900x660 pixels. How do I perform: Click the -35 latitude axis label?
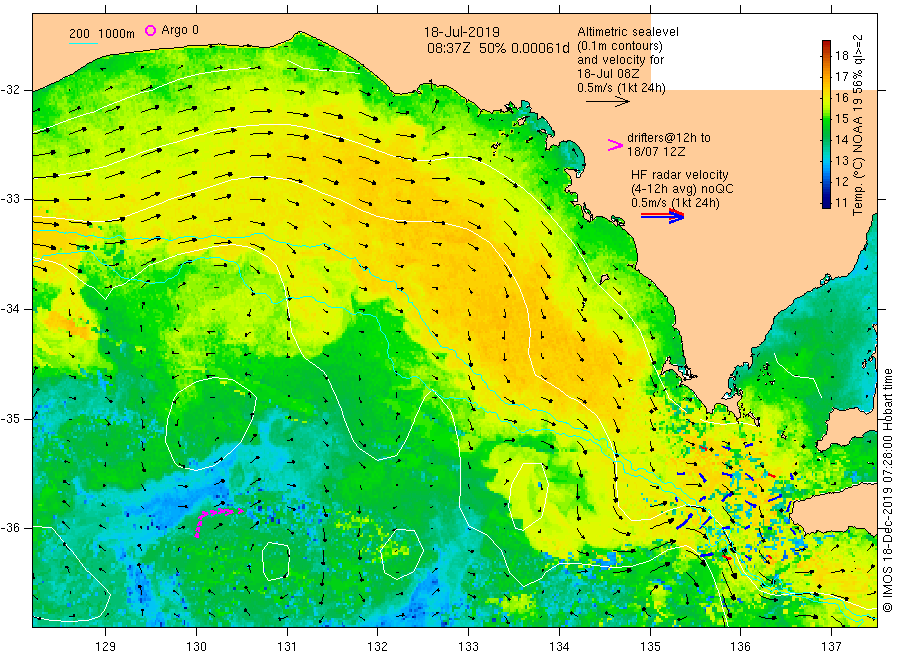tap(11, 418)
